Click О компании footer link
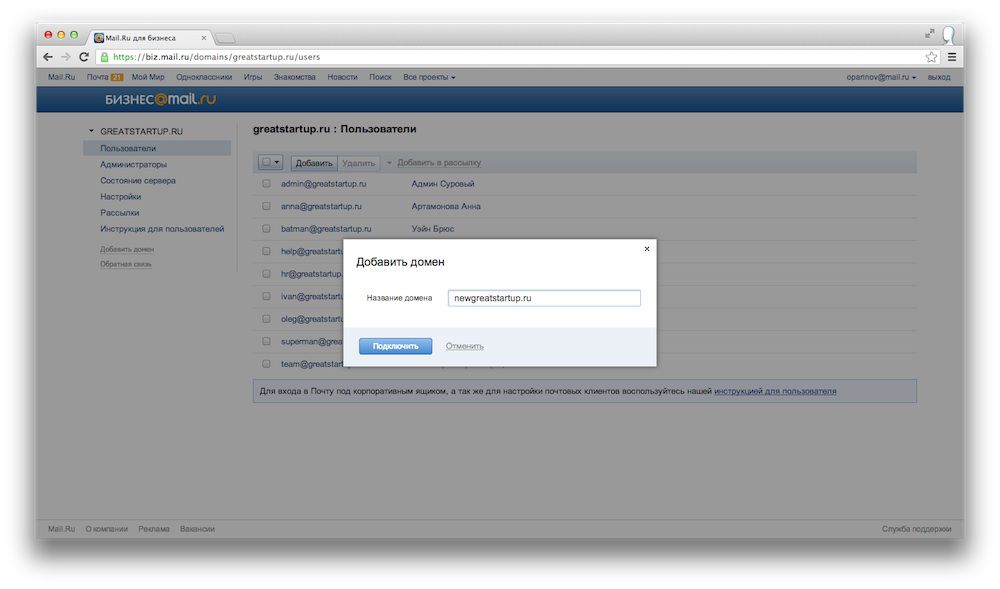 coord(107,529)
